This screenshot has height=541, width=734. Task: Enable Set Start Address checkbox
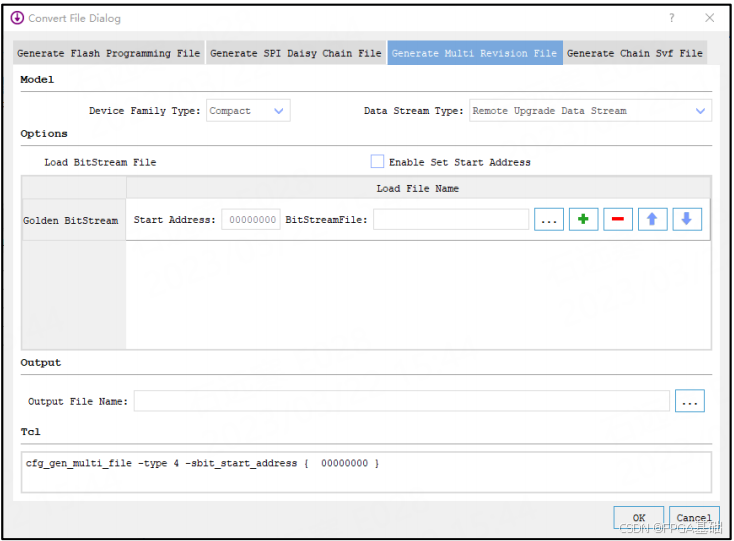tap(377, 161)
